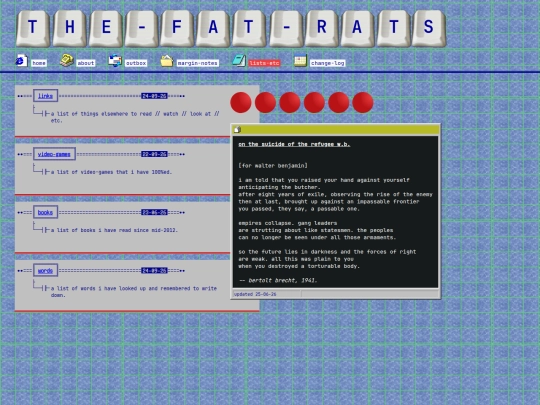Viewport: 540px width, 405px height.
Task: Click the line 'empires collapse. gang leaders'
Action: coord(288,223)
